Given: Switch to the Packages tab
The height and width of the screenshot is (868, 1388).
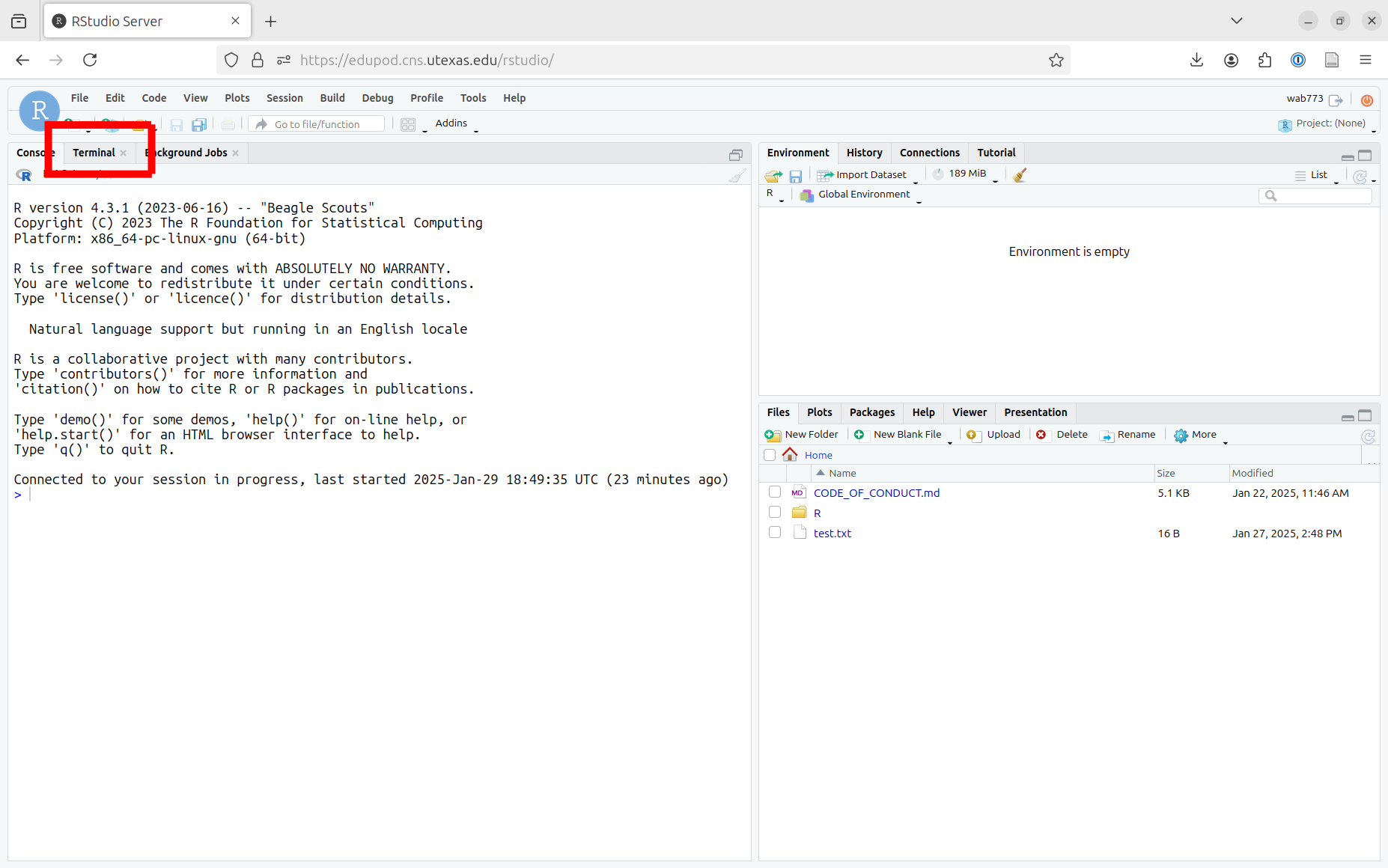Looking at the screenshot, I should (872, 412).
